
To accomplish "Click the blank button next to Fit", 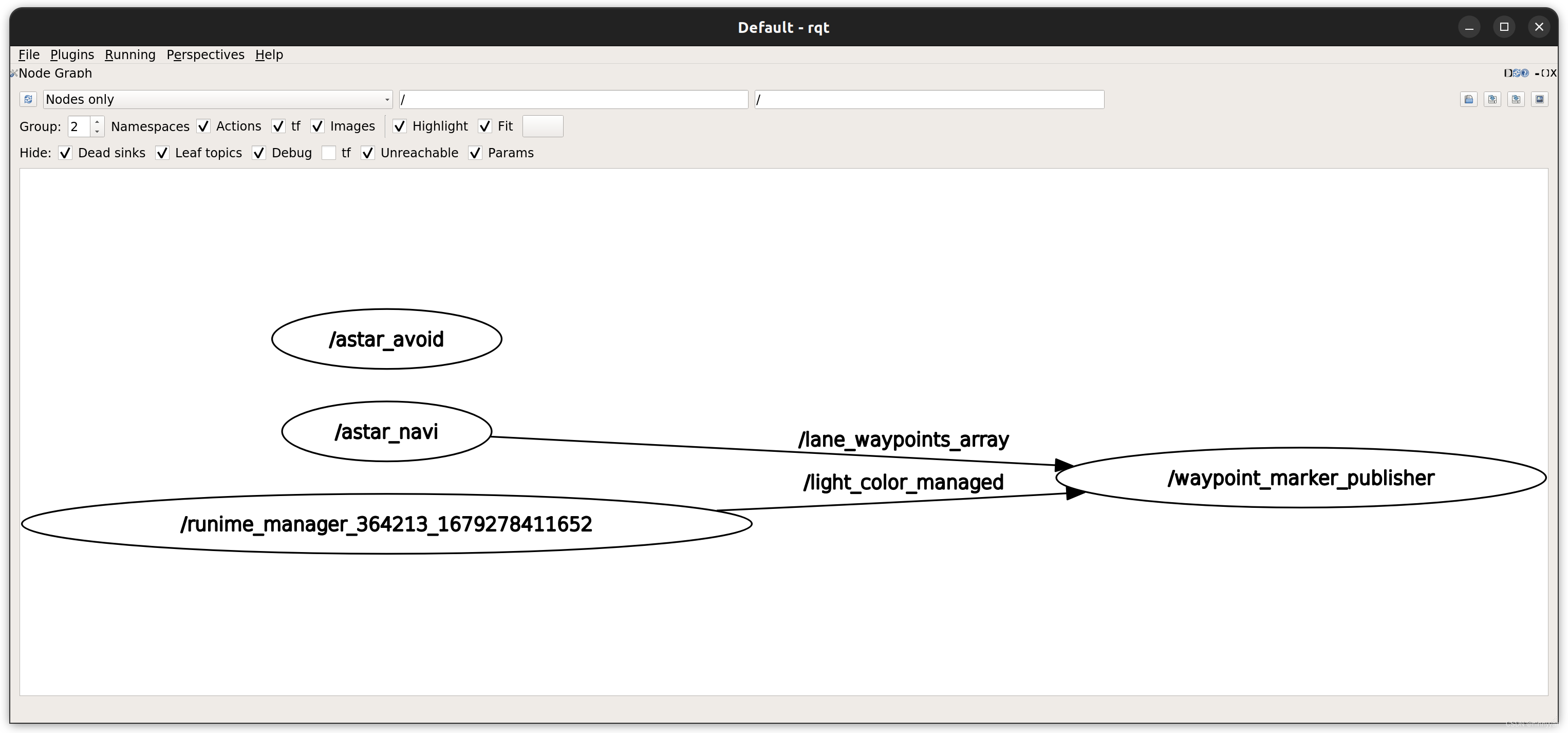I will tap(543, 126).
